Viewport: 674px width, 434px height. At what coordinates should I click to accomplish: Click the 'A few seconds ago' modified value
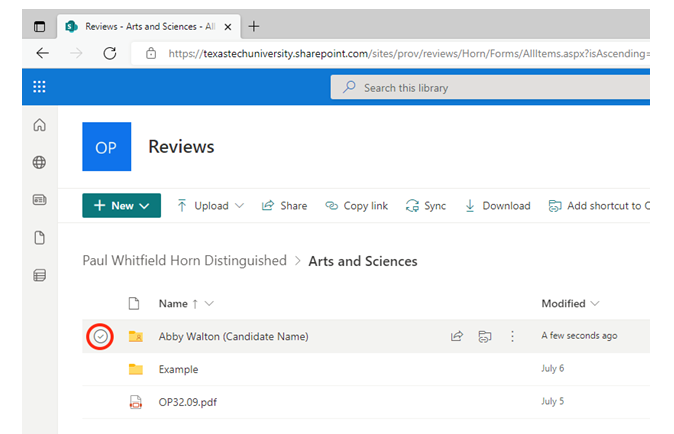pos(579,336)
